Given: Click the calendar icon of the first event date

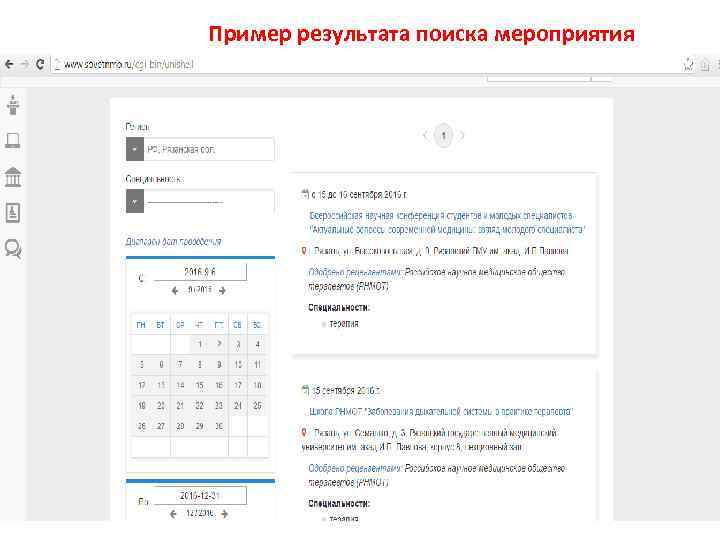Looking at the screenshot, I should click(305, 194).
